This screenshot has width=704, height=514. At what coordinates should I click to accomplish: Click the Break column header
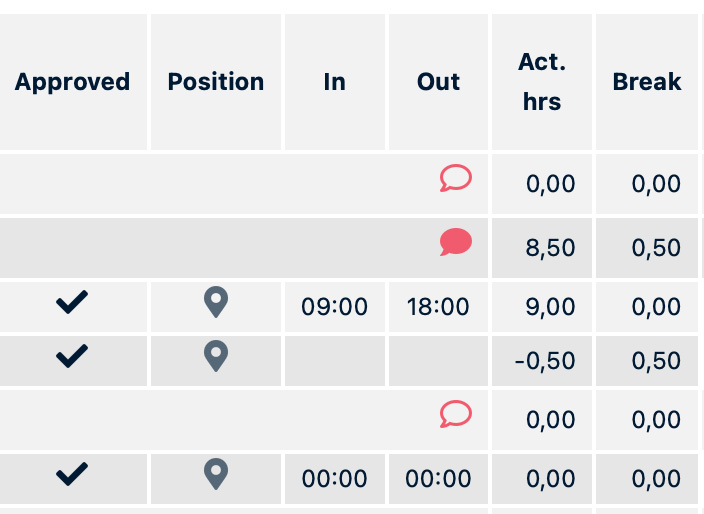[647, 82]
